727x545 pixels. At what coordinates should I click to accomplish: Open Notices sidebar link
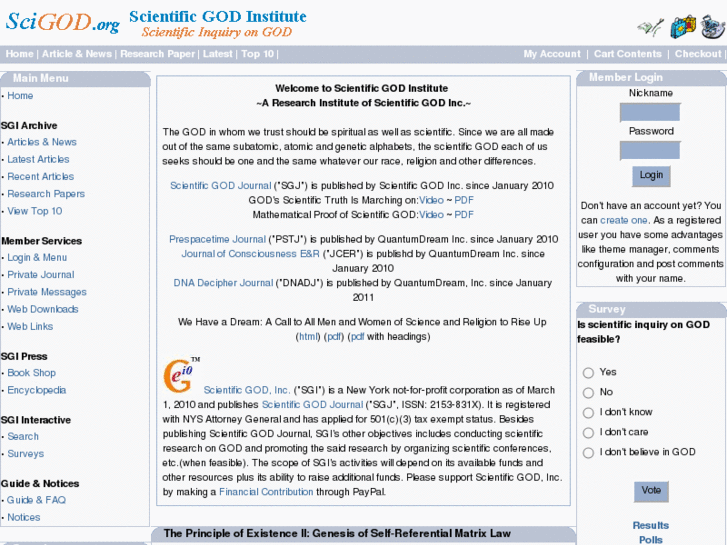pyautogui.click(x=24, y=517)
